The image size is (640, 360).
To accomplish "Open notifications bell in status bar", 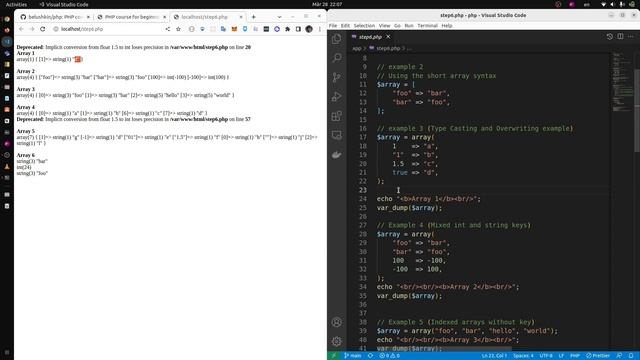I will (x=631, y=356).
